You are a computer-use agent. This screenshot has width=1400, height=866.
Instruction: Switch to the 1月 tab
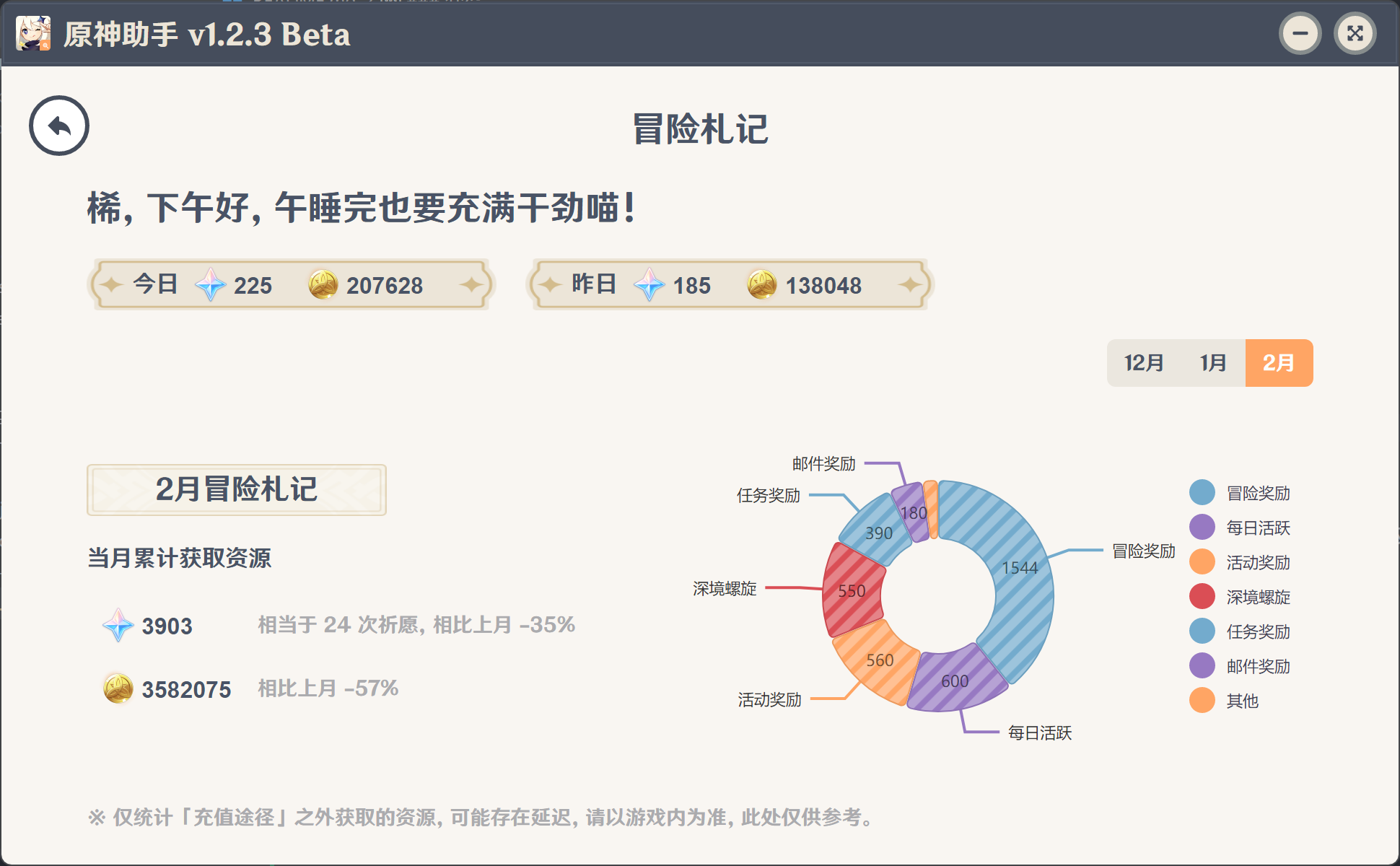point(1212,363)
